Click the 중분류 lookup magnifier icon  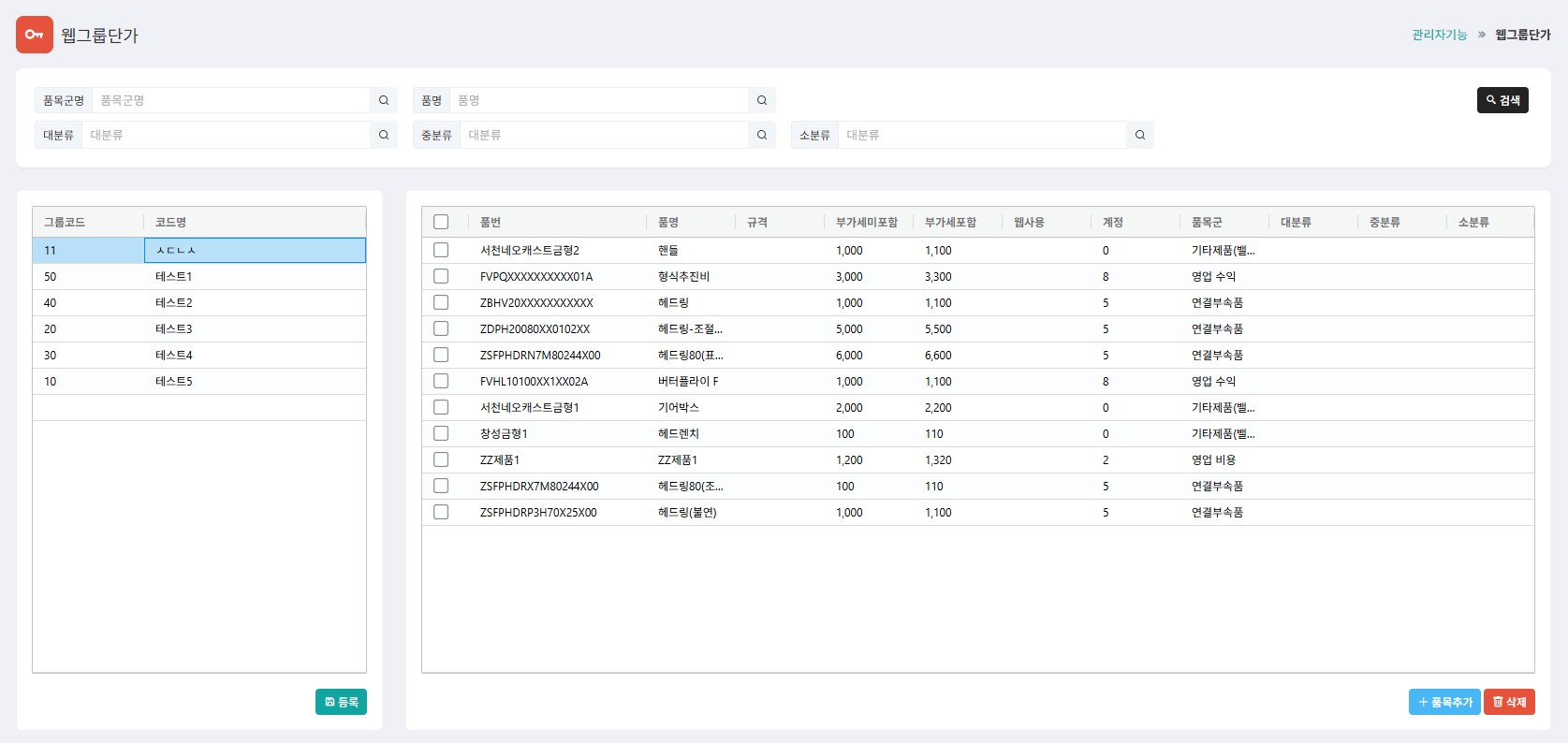pyautogui.click(x=762, y=135)
